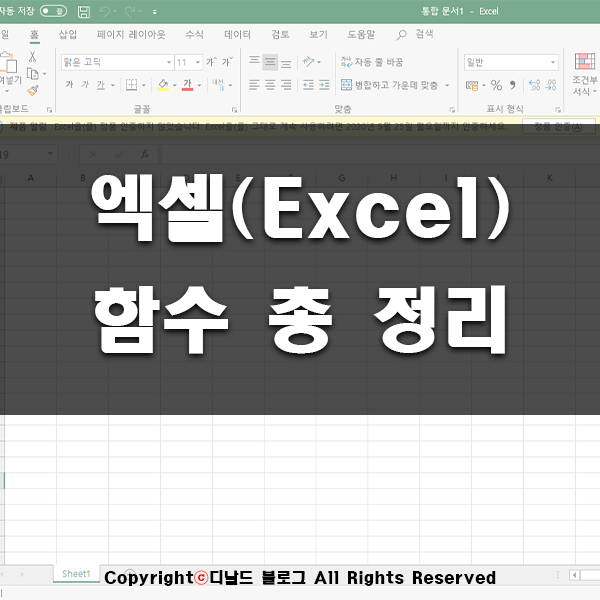The image size is (600, 600).
Task: Align text left
Action: [254, 85]
